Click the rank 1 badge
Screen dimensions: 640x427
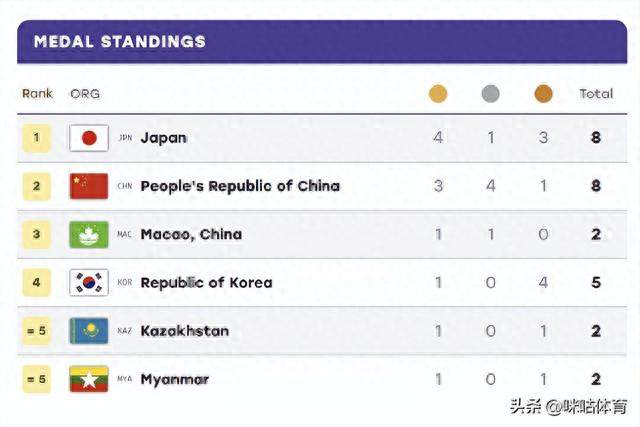click(37, 138)
